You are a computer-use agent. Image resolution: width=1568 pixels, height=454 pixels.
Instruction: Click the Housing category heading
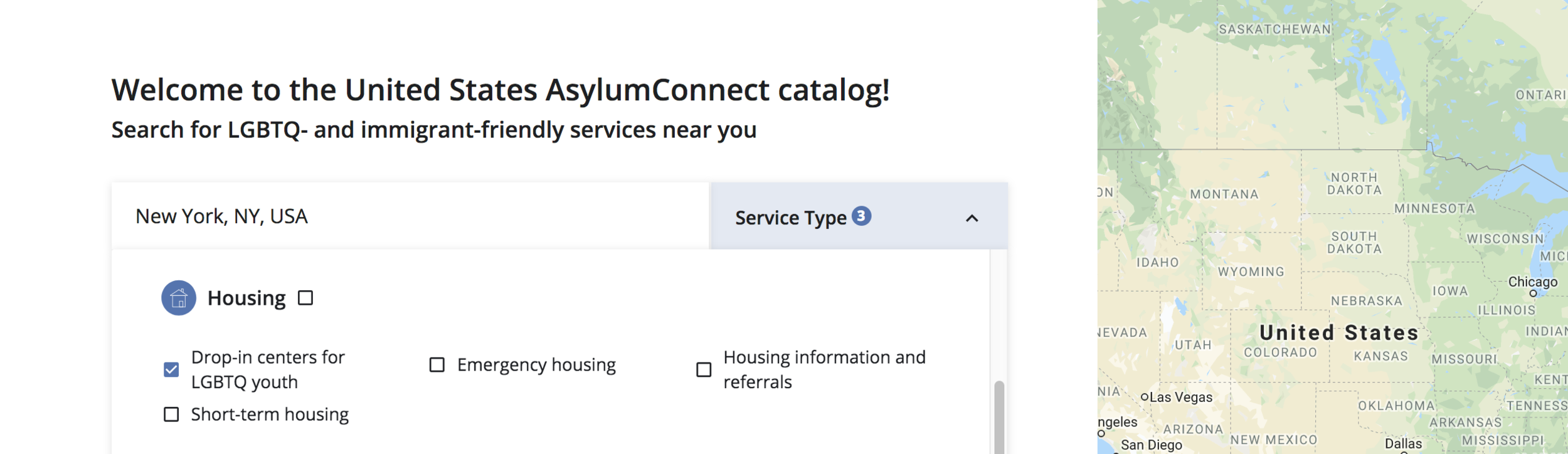tap(246, 298)
